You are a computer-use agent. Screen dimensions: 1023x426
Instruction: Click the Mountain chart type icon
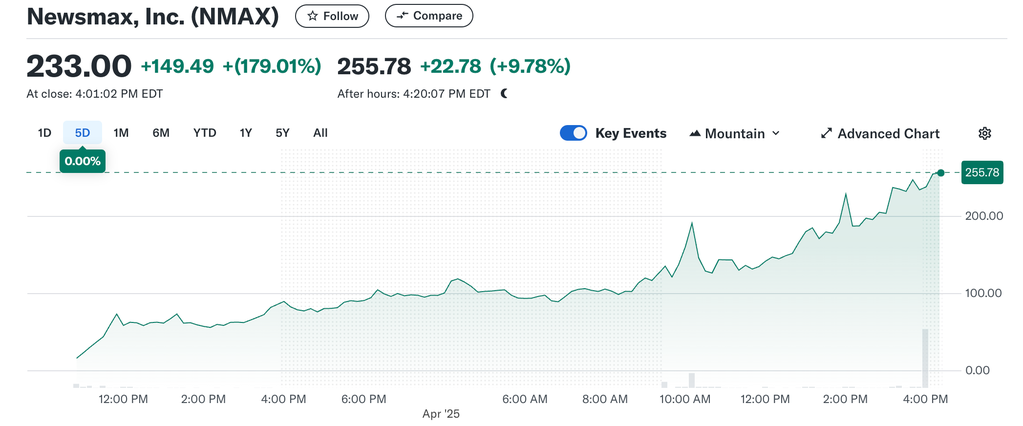tap(695, 134)
